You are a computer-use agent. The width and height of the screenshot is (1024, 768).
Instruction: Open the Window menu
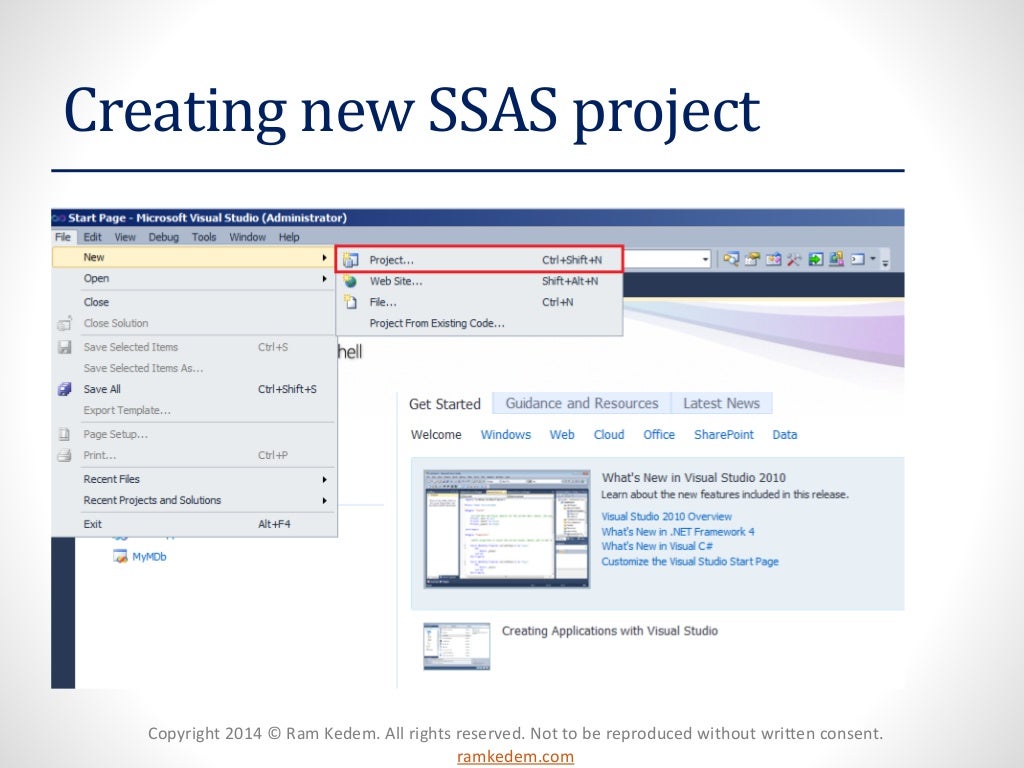tap(248, 237)
